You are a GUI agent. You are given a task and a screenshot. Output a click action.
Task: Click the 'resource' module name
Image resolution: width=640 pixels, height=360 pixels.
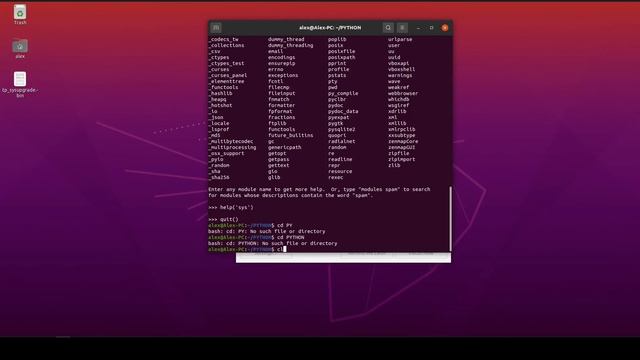click(x=340, y=171)
